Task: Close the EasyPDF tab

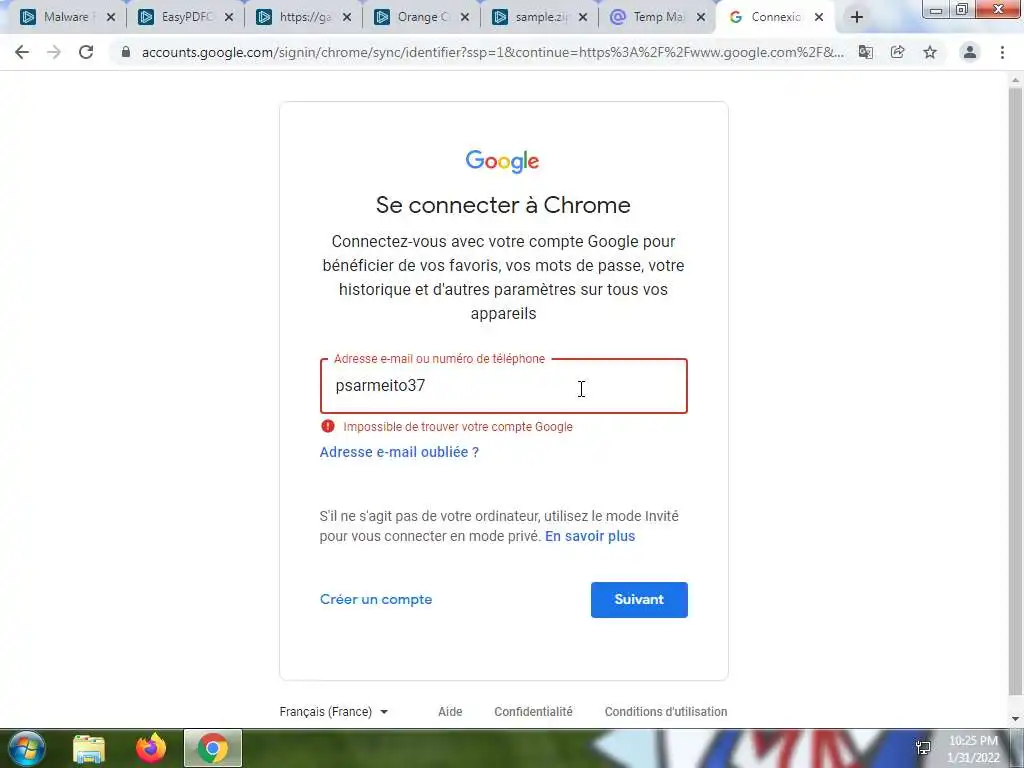Action: 229,18
